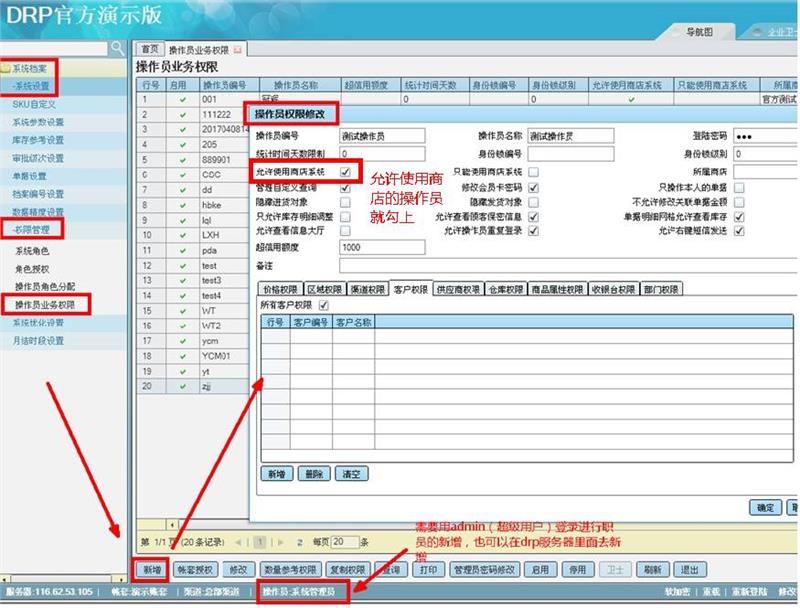The width and height of the screenshot is (800, 608).
Task: Click 清空 under the customer grid
Action: point(351,474)
